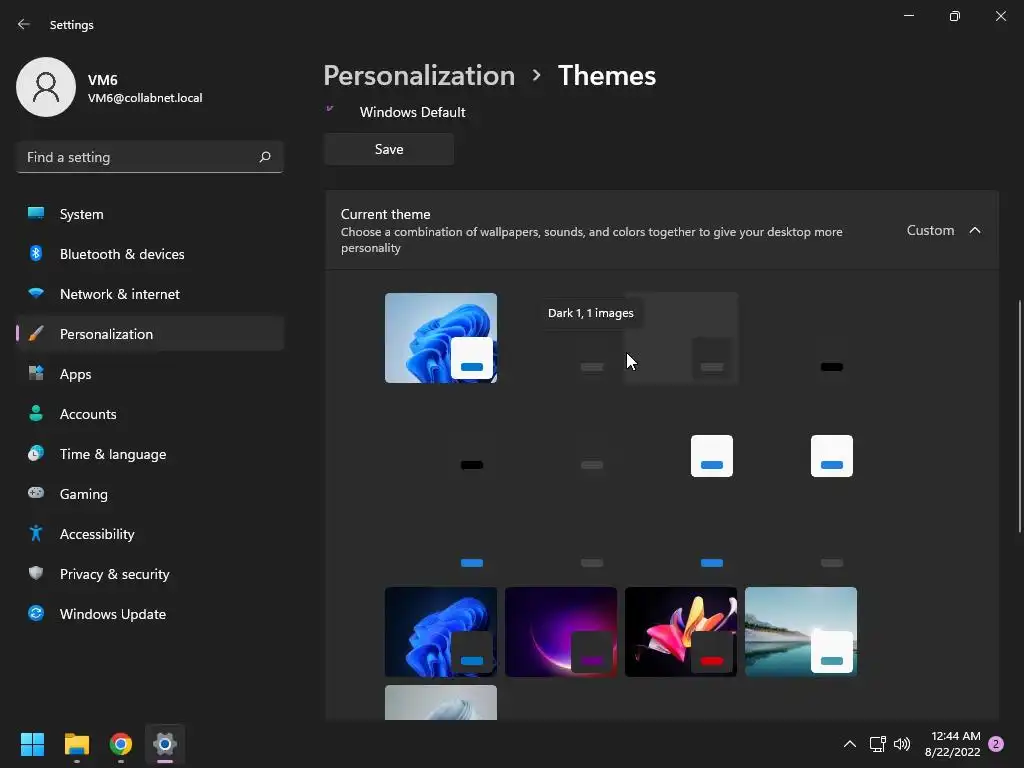Click the Gaming controller icon
Viewport: 1024px width, 768px height.
(x=36, y=493)
